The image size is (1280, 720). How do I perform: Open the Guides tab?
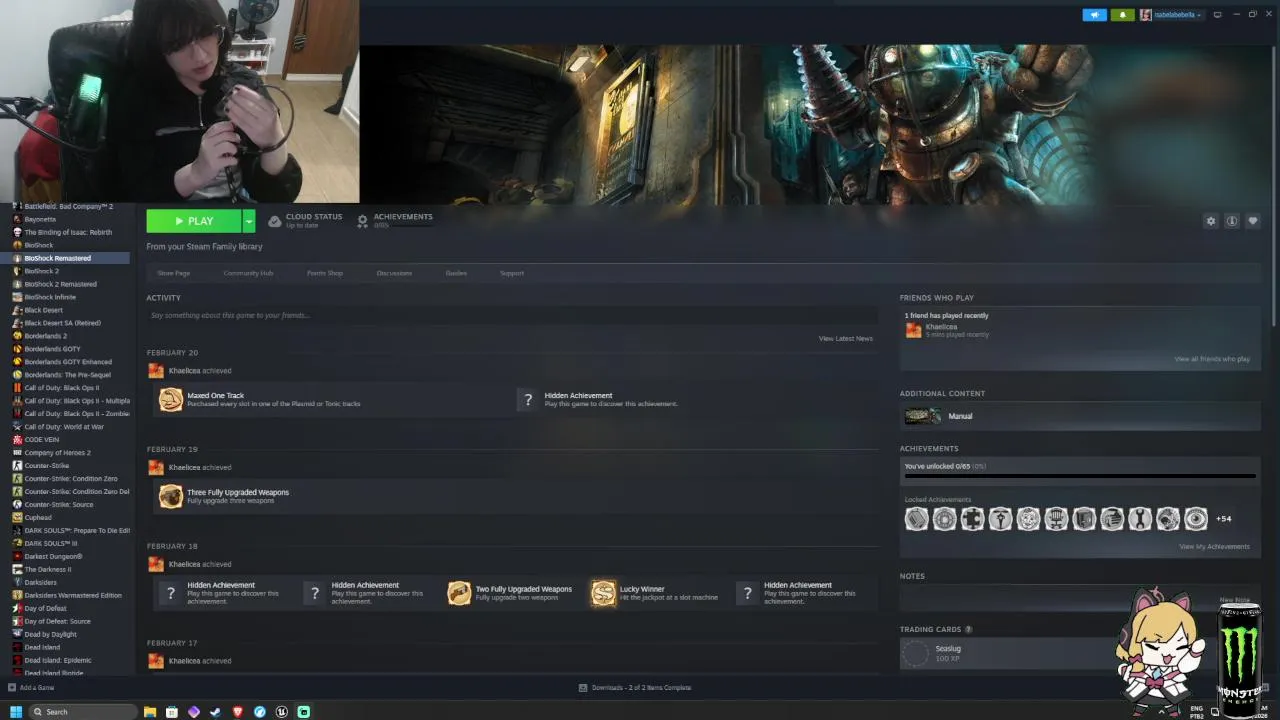point(456,273)
